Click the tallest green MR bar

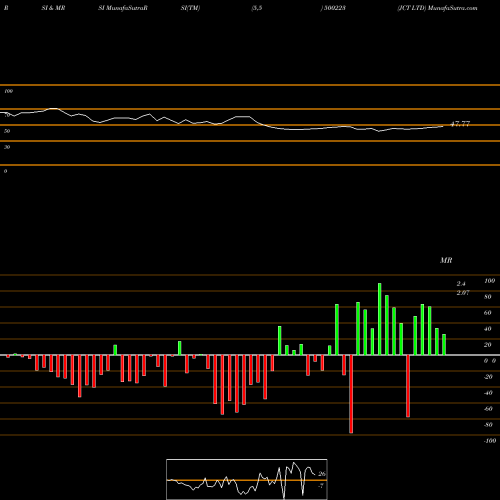380,319
